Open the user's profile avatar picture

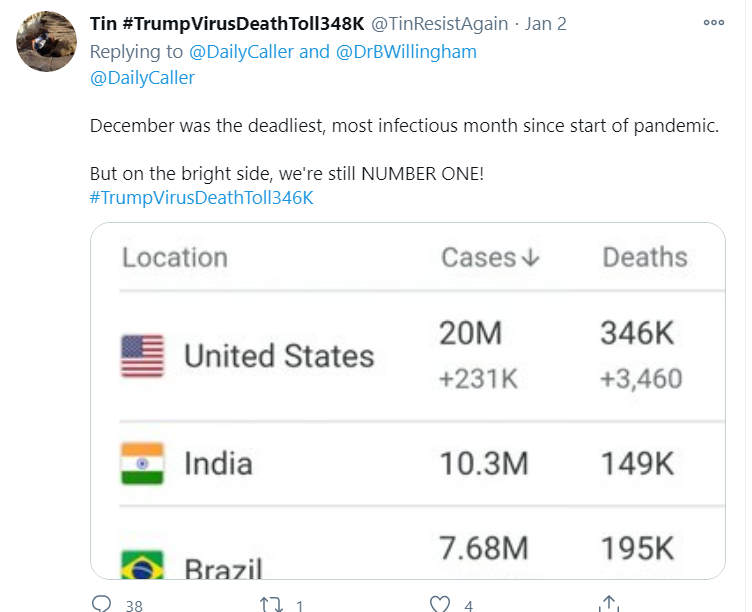(x=46, y=41)
